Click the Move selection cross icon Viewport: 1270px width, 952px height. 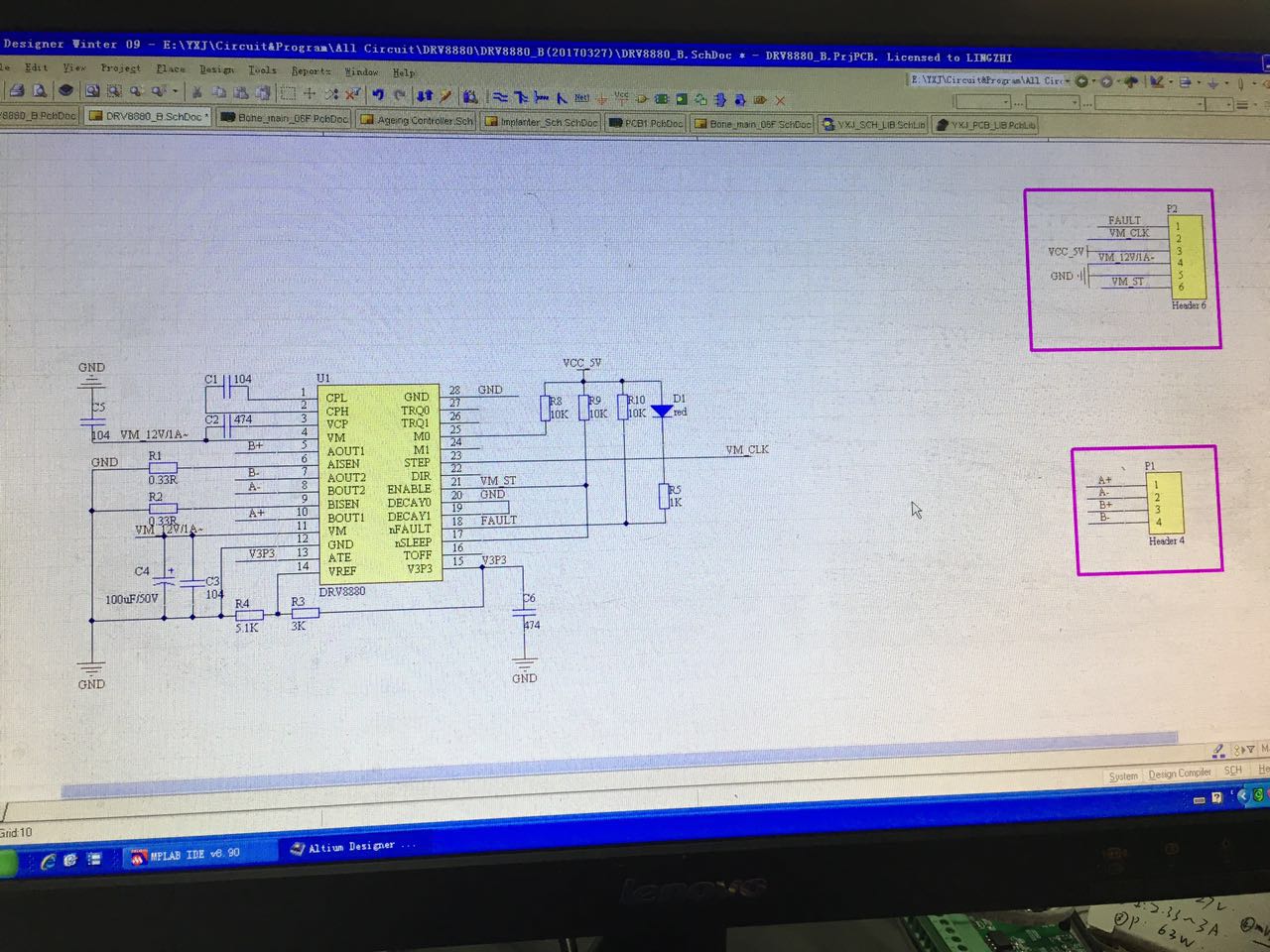tap(310, 93)
